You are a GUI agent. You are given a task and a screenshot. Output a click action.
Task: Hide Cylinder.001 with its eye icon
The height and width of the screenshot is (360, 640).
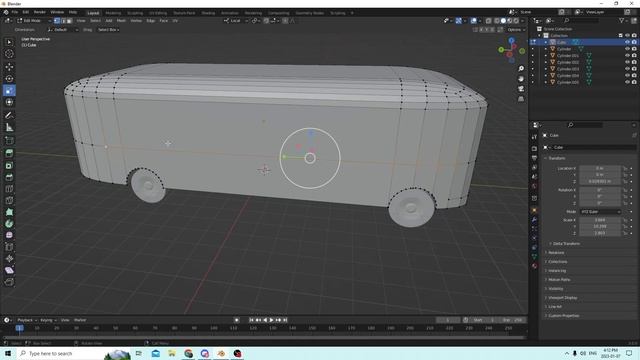coord(627,56)
